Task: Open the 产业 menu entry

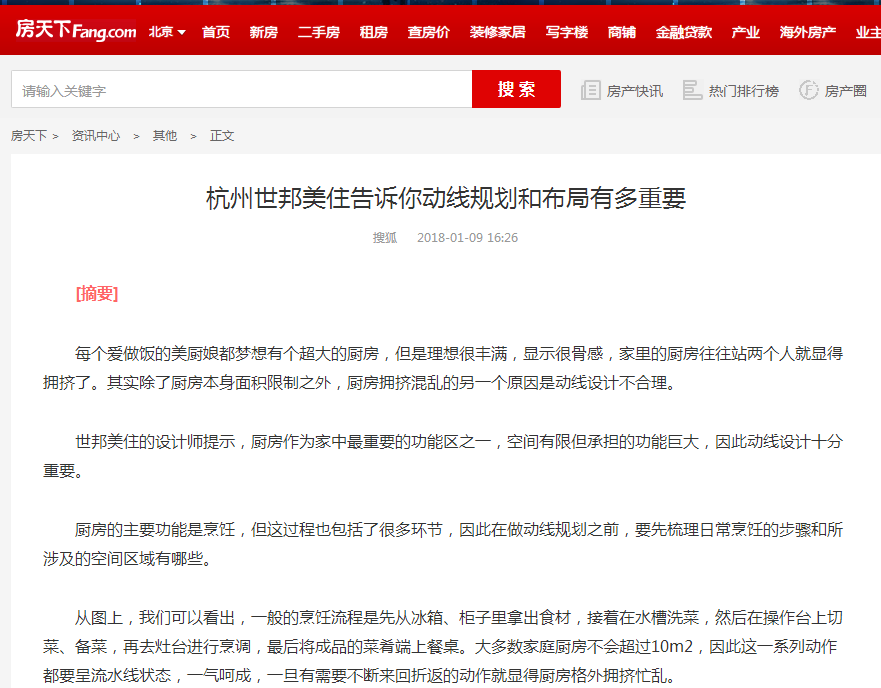Action: point(746,32)
